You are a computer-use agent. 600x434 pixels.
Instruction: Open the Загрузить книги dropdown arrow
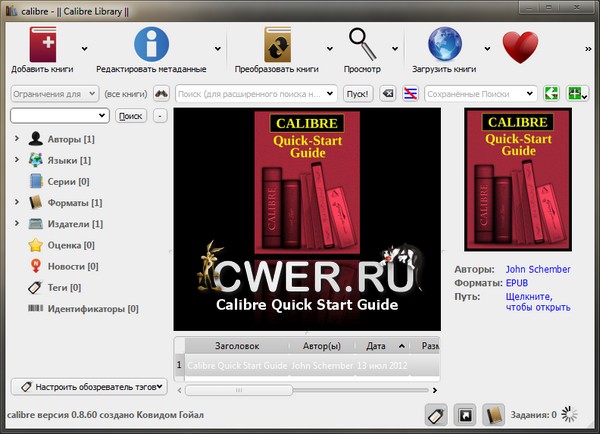point(487,49)
